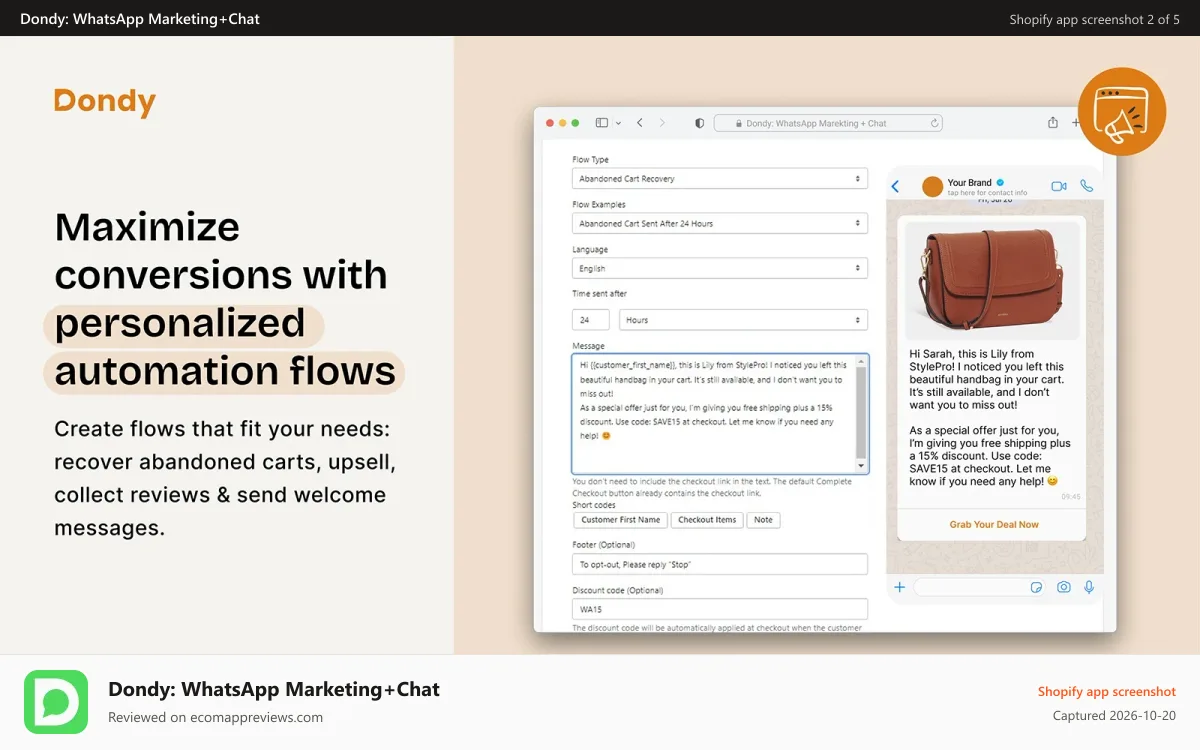The image size is (1200, 750).
Task: Open the privacy shield icon
Action: [699, 123]
